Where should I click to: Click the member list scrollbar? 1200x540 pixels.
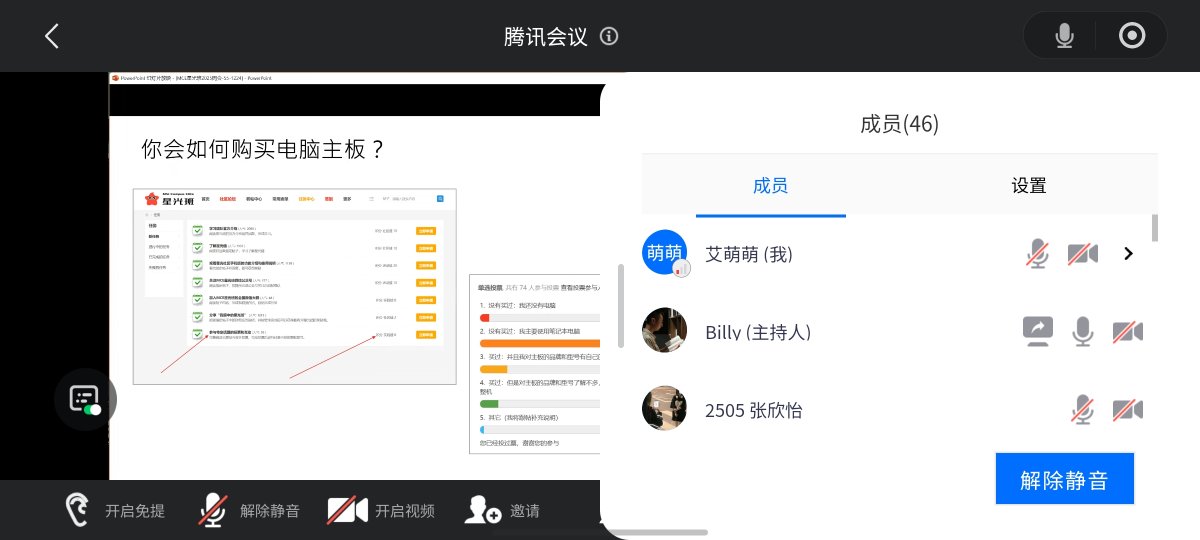[1155, 228]
